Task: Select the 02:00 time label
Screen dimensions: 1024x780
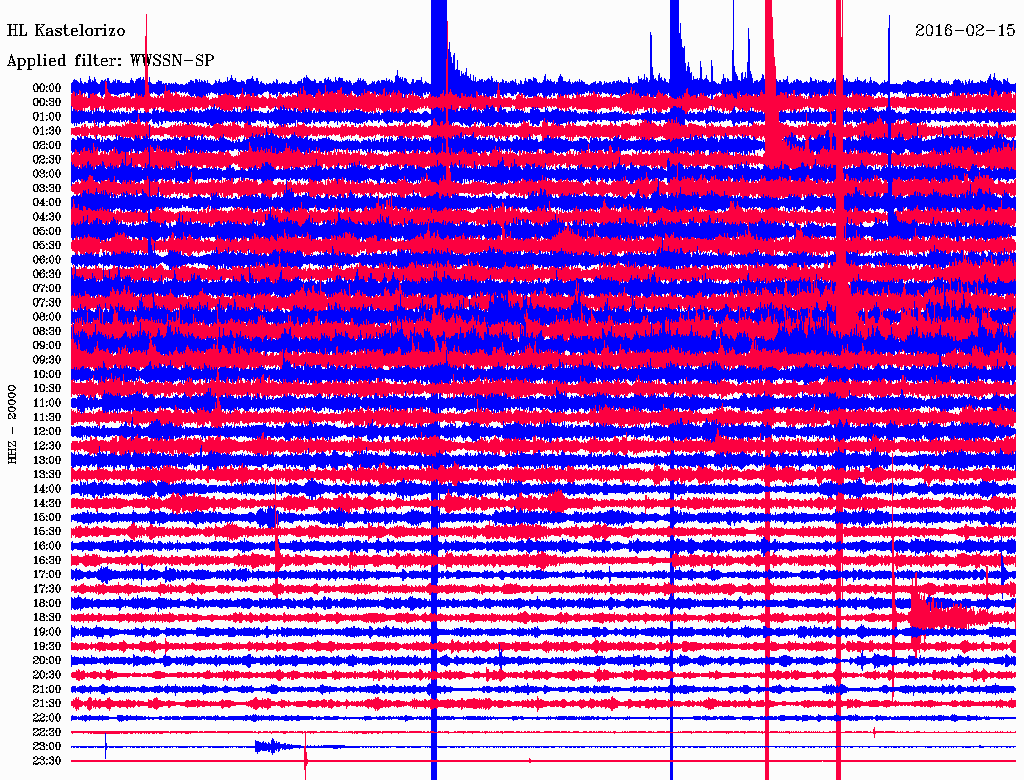Action: pos(47,146)
